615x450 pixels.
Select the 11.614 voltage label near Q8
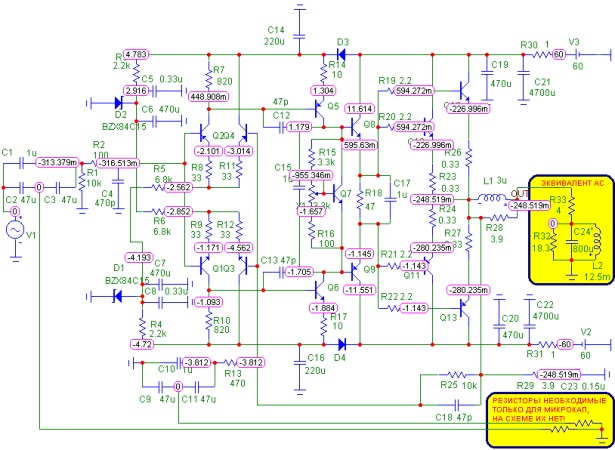359,109
